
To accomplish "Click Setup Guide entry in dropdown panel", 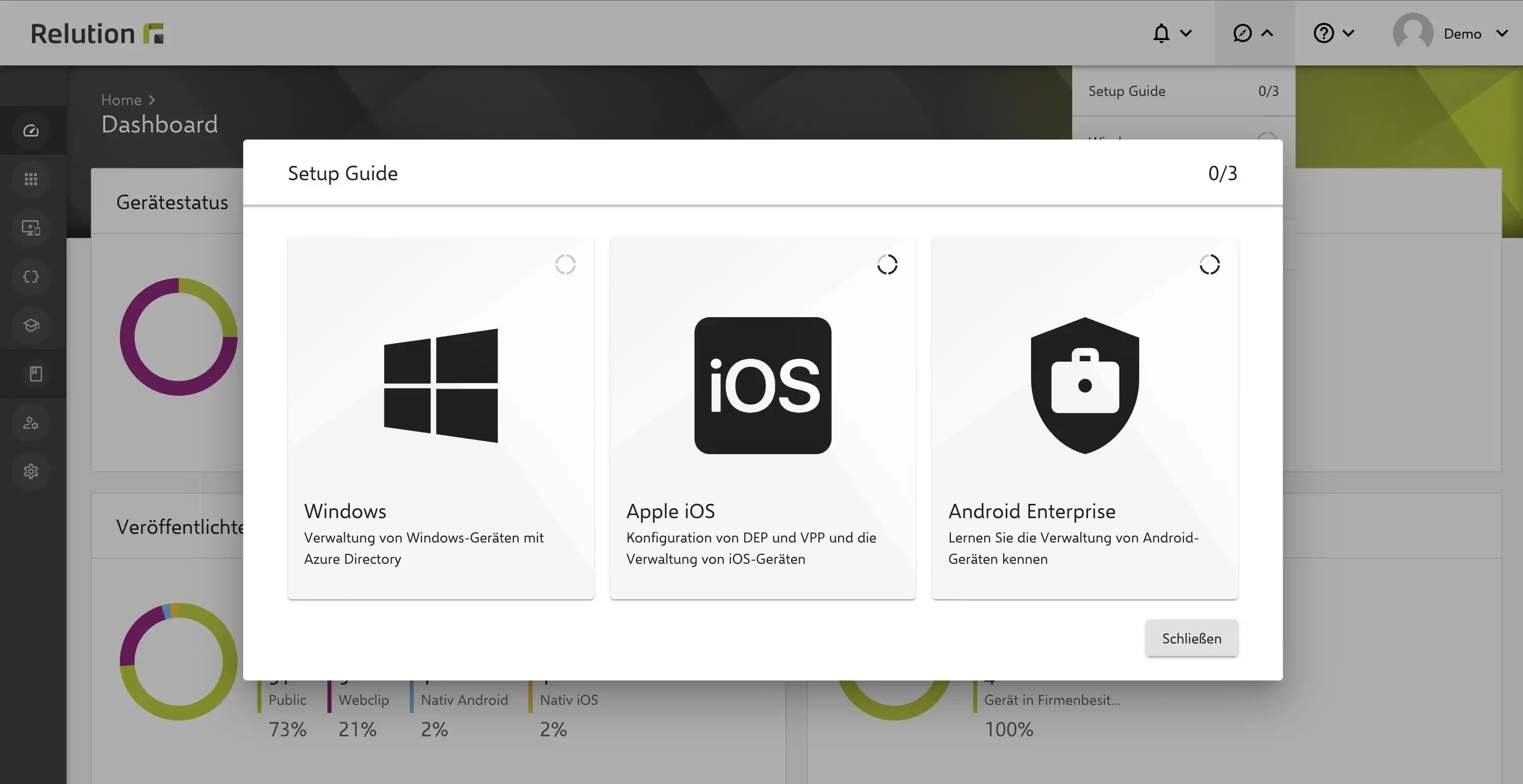I will click(1183, 91).
